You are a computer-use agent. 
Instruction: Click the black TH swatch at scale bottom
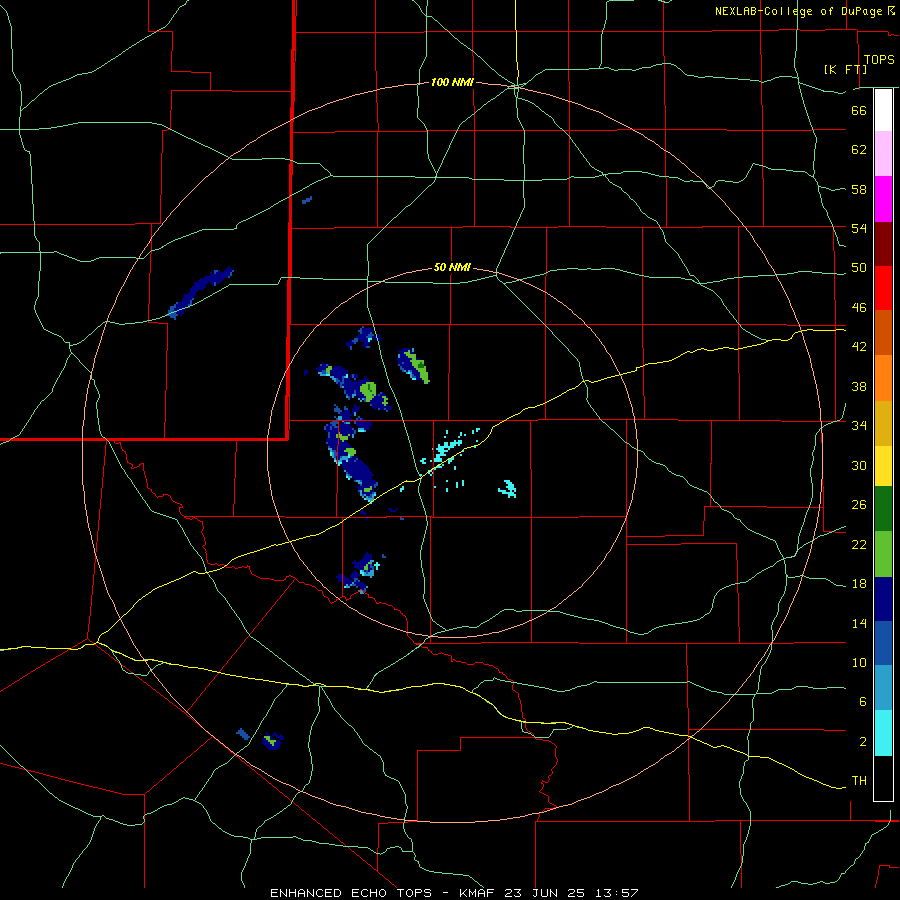(x=883, y=778)
